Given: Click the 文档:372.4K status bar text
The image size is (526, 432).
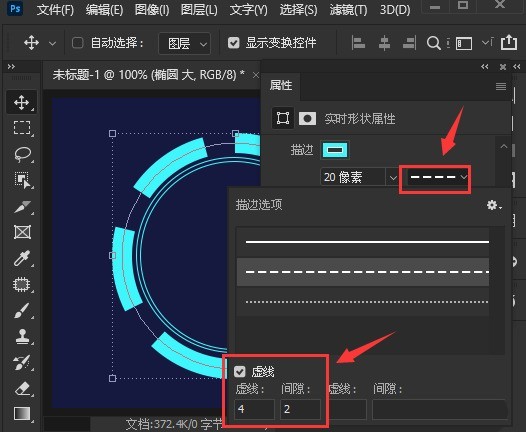Looking at the screenshot, I should [174, 425].
